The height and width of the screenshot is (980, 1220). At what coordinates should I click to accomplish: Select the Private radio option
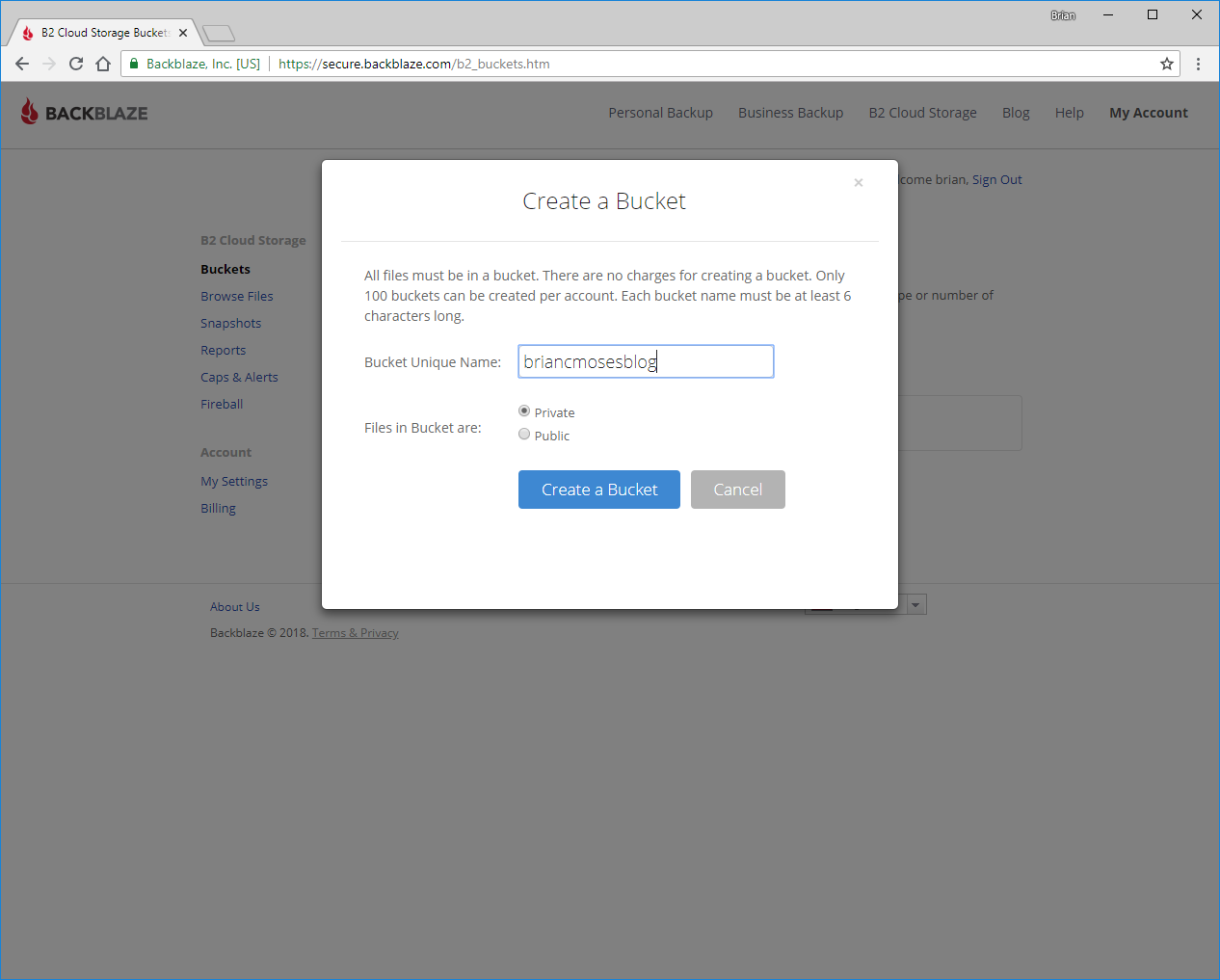(524, 411)
